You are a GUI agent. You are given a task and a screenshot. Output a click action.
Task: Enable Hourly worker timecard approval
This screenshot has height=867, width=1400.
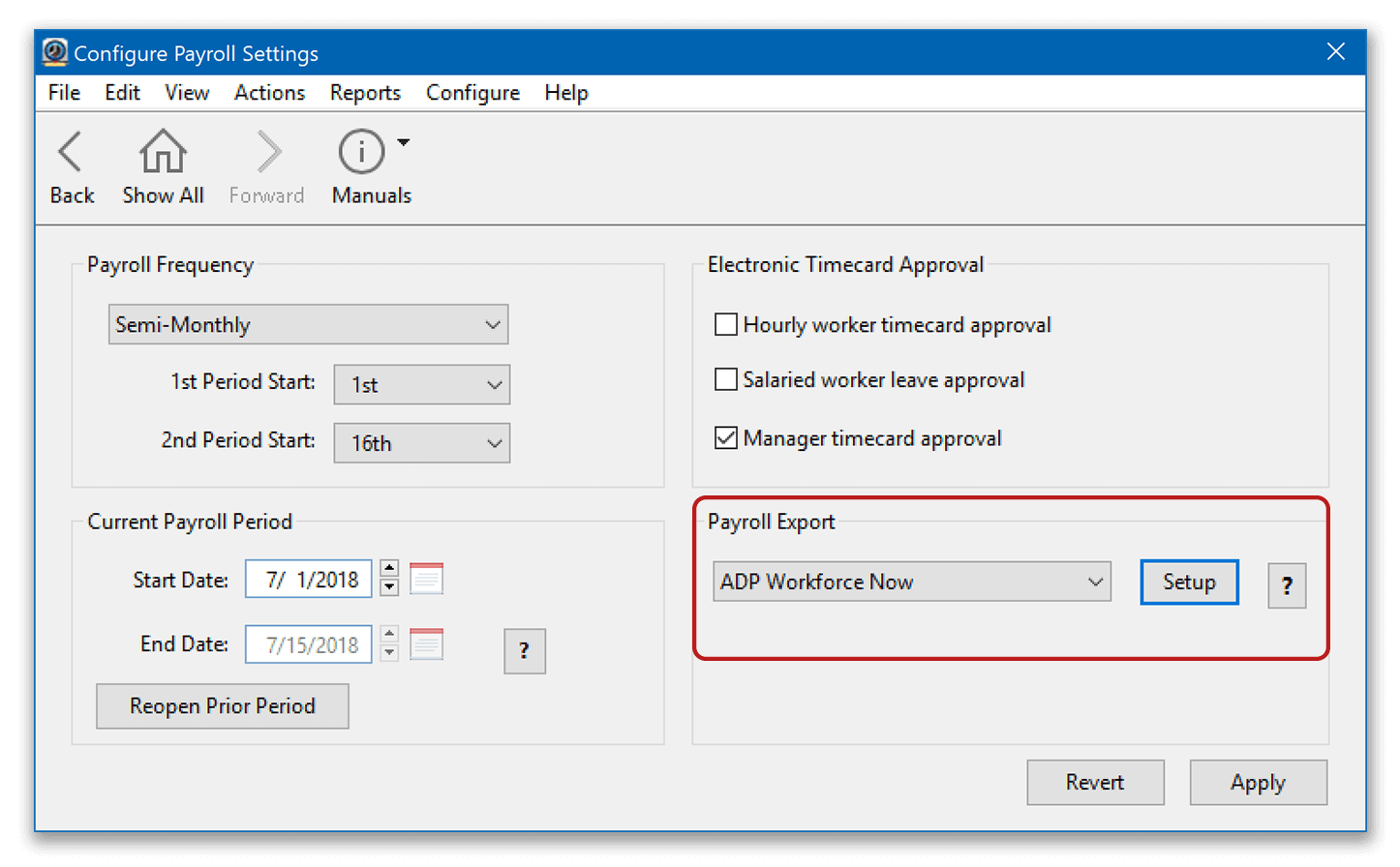click(x=725, y=324)
